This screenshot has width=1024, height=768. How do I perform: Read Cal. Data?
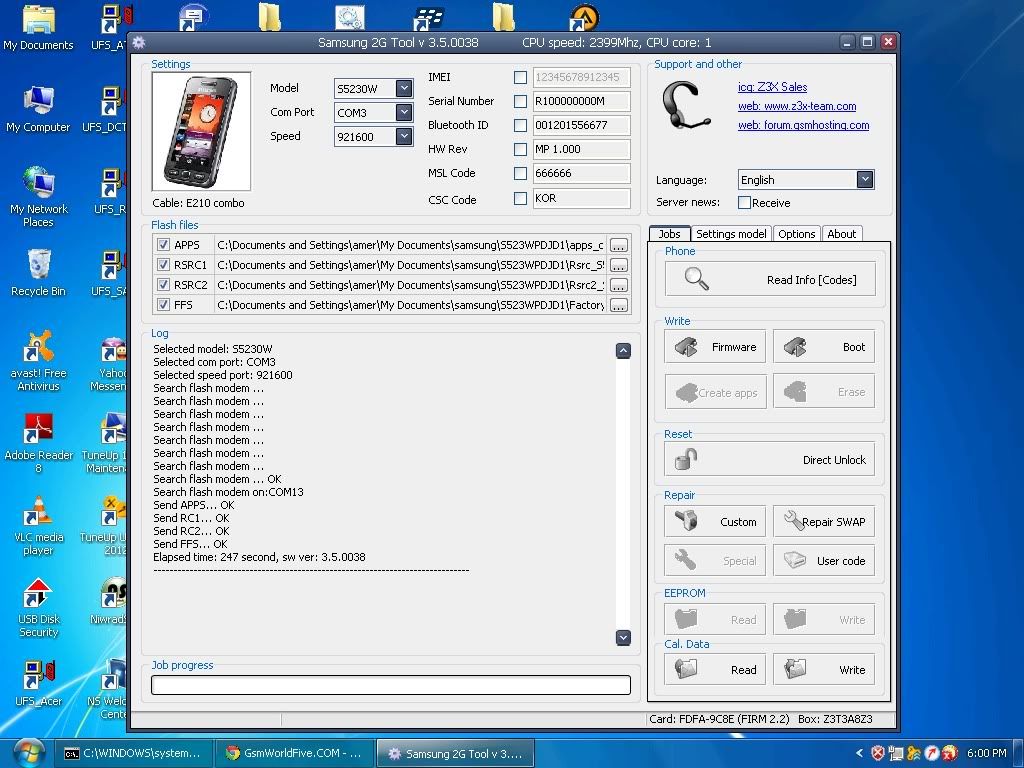pyautogui.click(x=715, y=669)
